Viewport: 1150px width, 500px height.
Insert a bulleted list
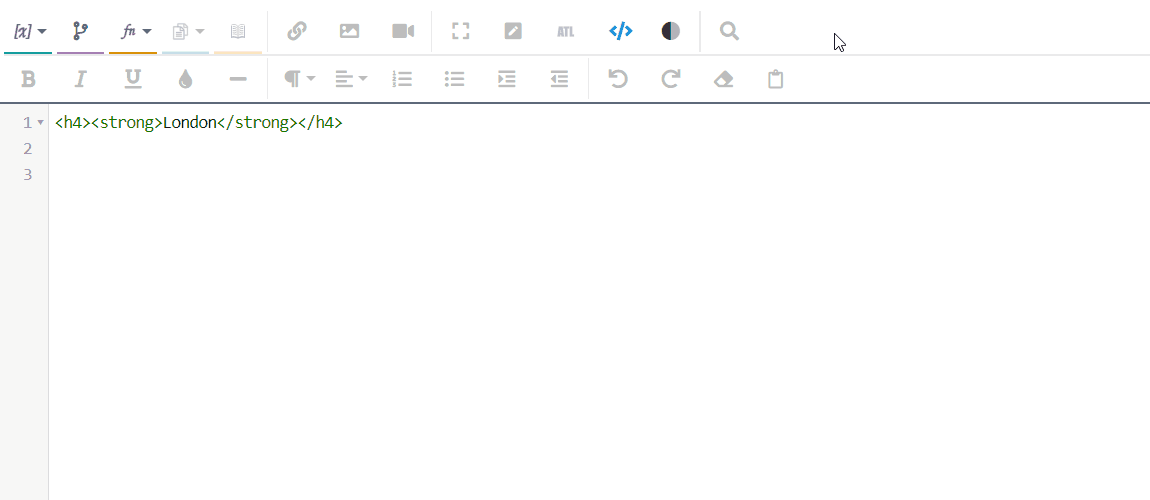coord(455,78)
